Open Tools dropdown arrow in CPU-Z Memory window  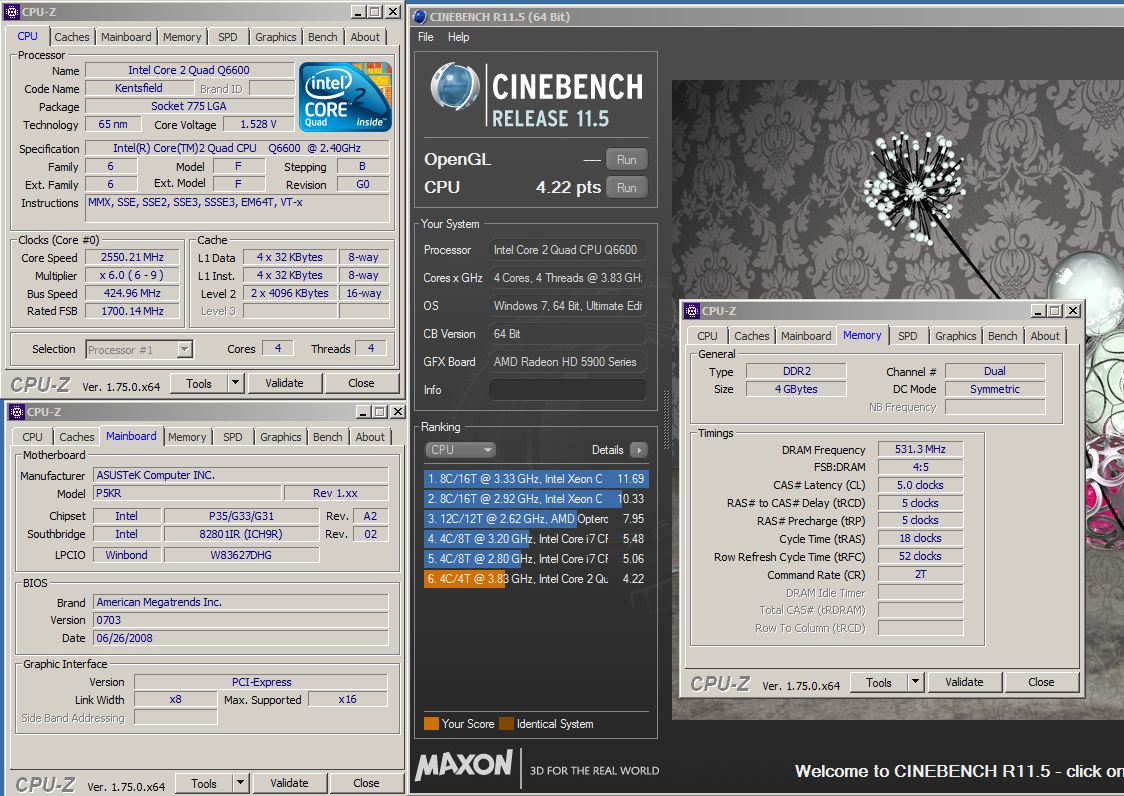pos(915,682)
